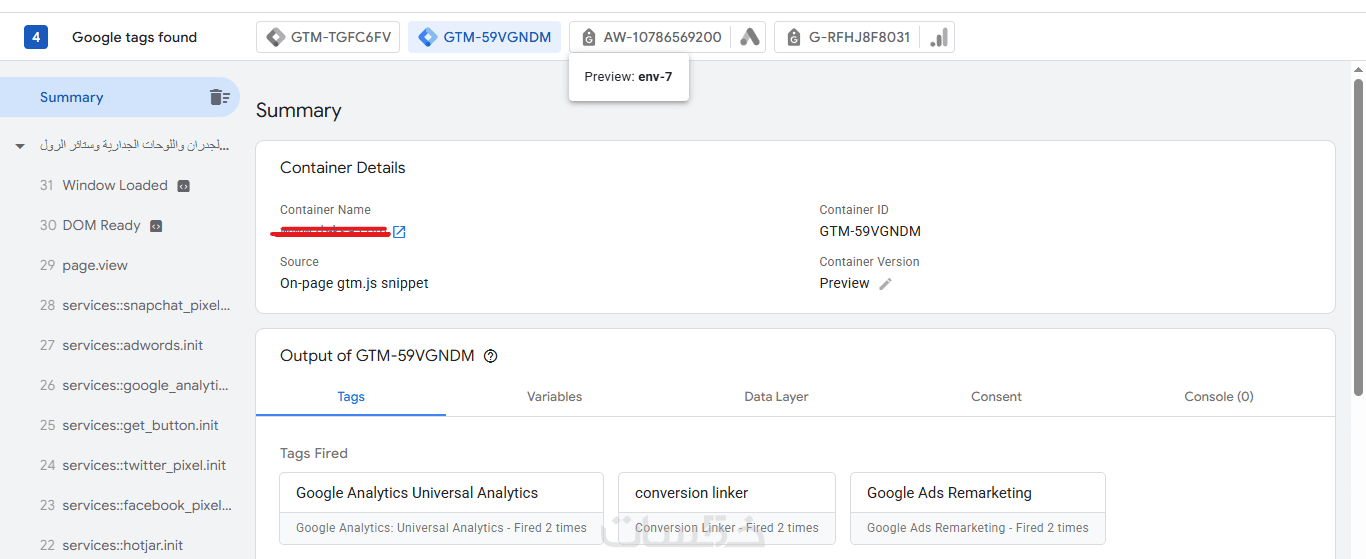
Task: Open the Google Ads Remarketing tag card
Action: (977, 507)
